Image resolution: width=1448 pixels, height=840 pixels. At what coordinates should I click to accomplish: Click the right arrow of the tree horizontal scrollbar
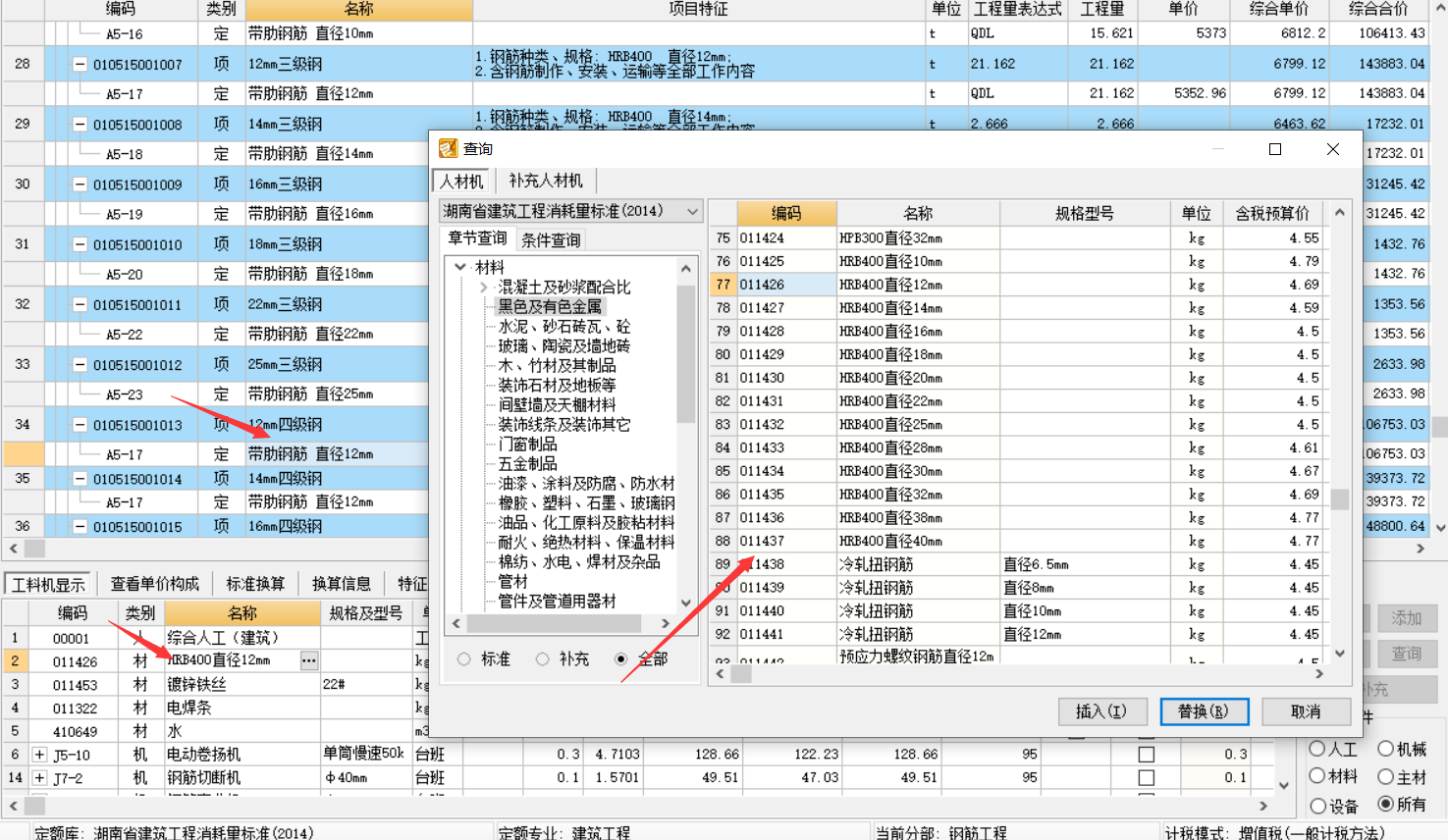click(666, 623)
